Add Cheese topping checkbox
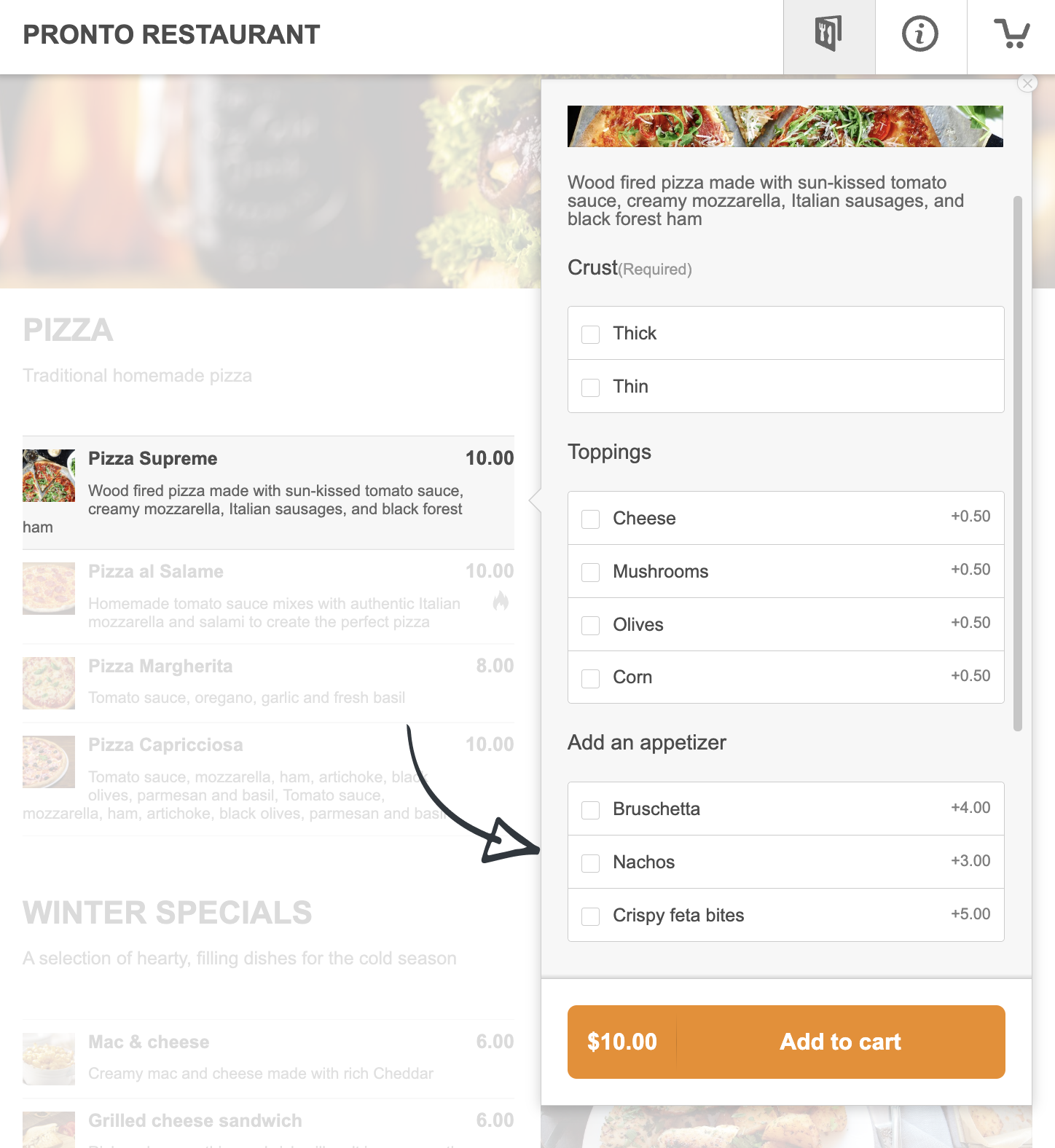The width and height of the screenshot is (1055, 1148). 591,519
